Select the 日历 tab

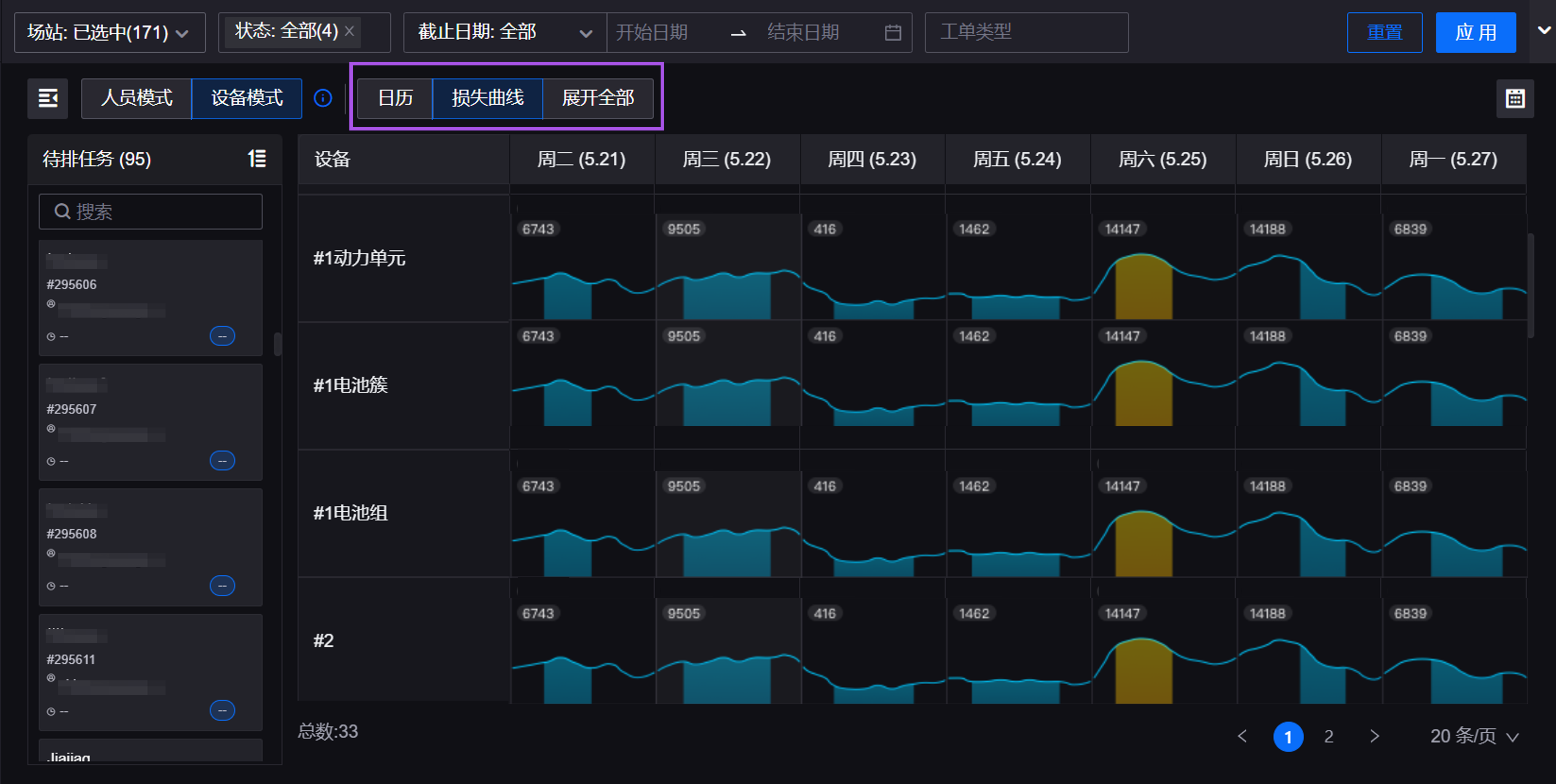pyautogui.click(x=395, y=98)
